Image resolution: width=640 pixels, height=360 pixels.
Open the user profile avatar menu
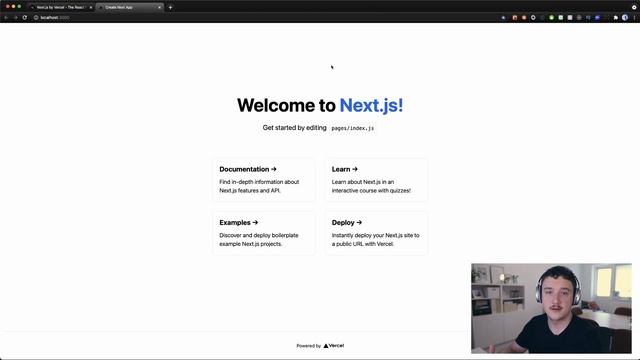[x=624, y=18]
